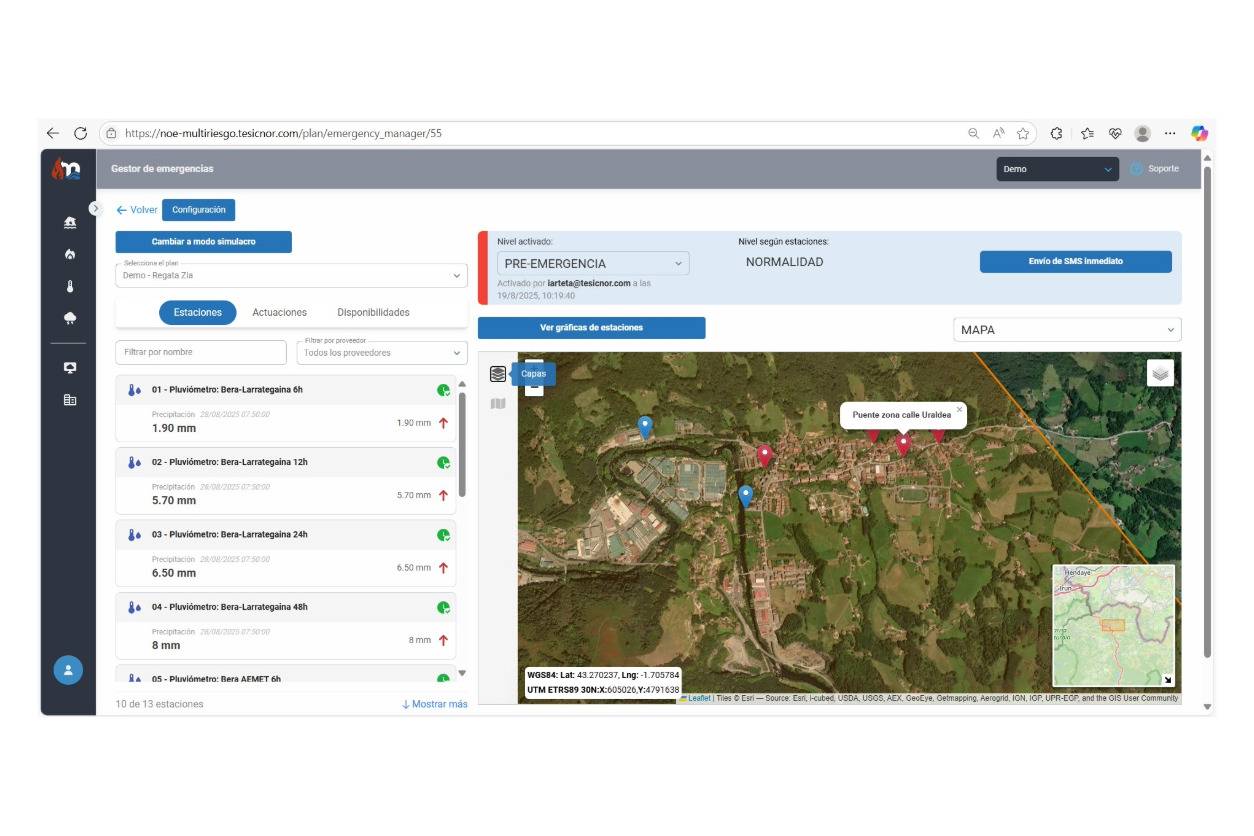
Task: Click the 'Envío de SMS inmediato' button
Action: [x=1077, y=260]
